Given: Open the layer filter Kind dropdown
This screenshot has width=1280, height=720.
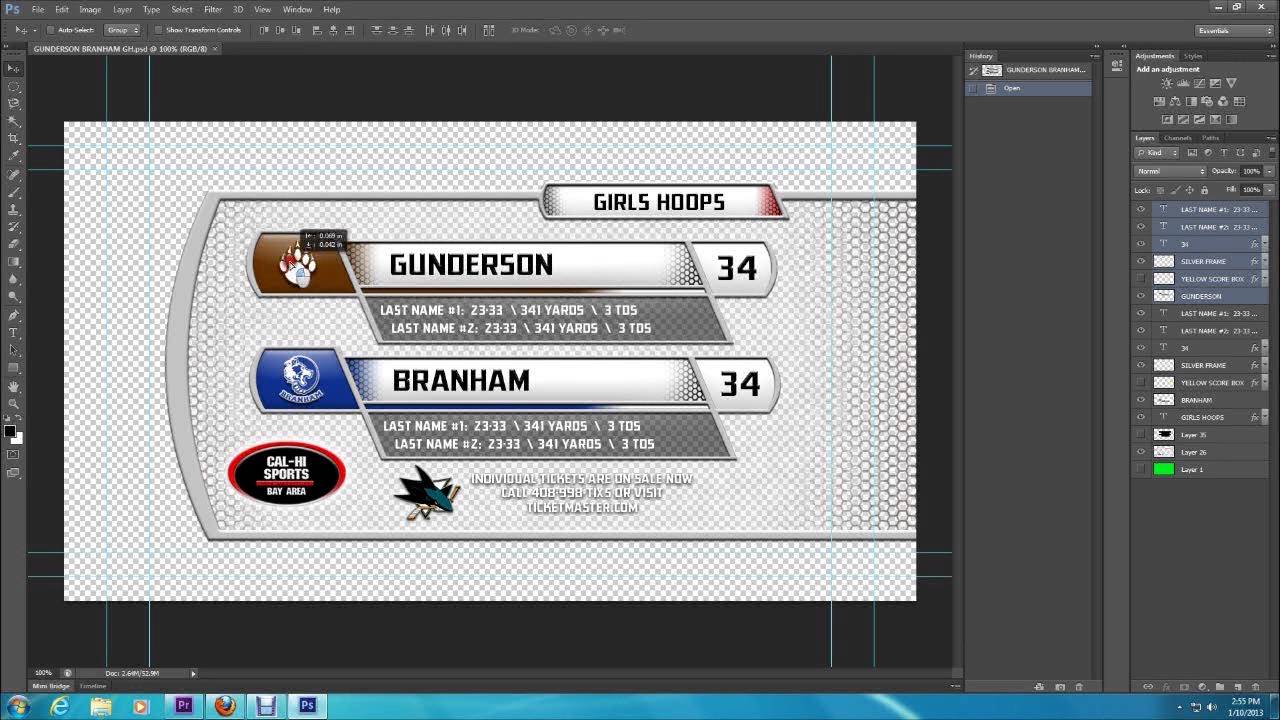Looking at the screenshot, I should [x=1157, y=153].
